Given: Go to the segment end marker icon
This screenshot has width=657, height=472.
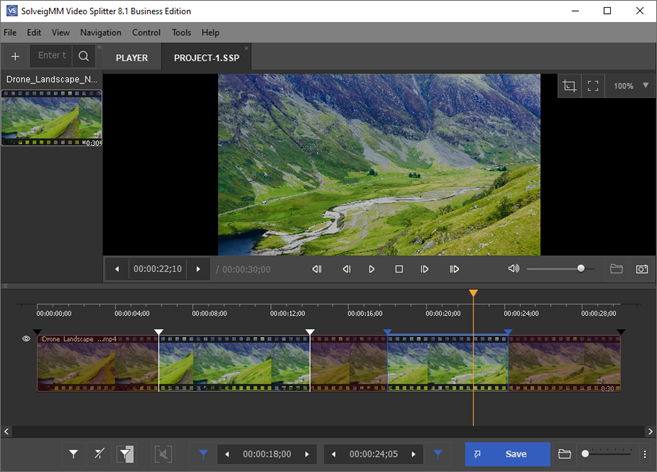Looking at the screenshot, I should (438, 454).
